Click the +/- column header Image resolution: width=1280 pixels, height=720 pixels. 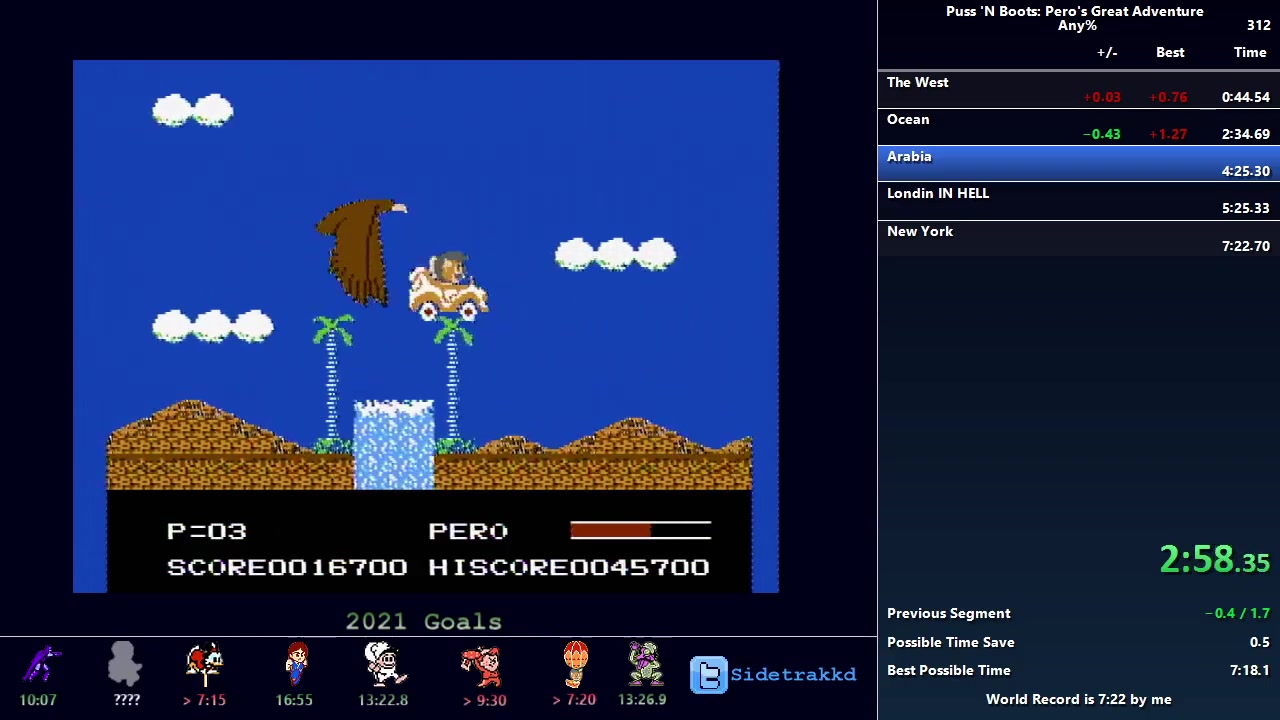[x=1107, y=52]
